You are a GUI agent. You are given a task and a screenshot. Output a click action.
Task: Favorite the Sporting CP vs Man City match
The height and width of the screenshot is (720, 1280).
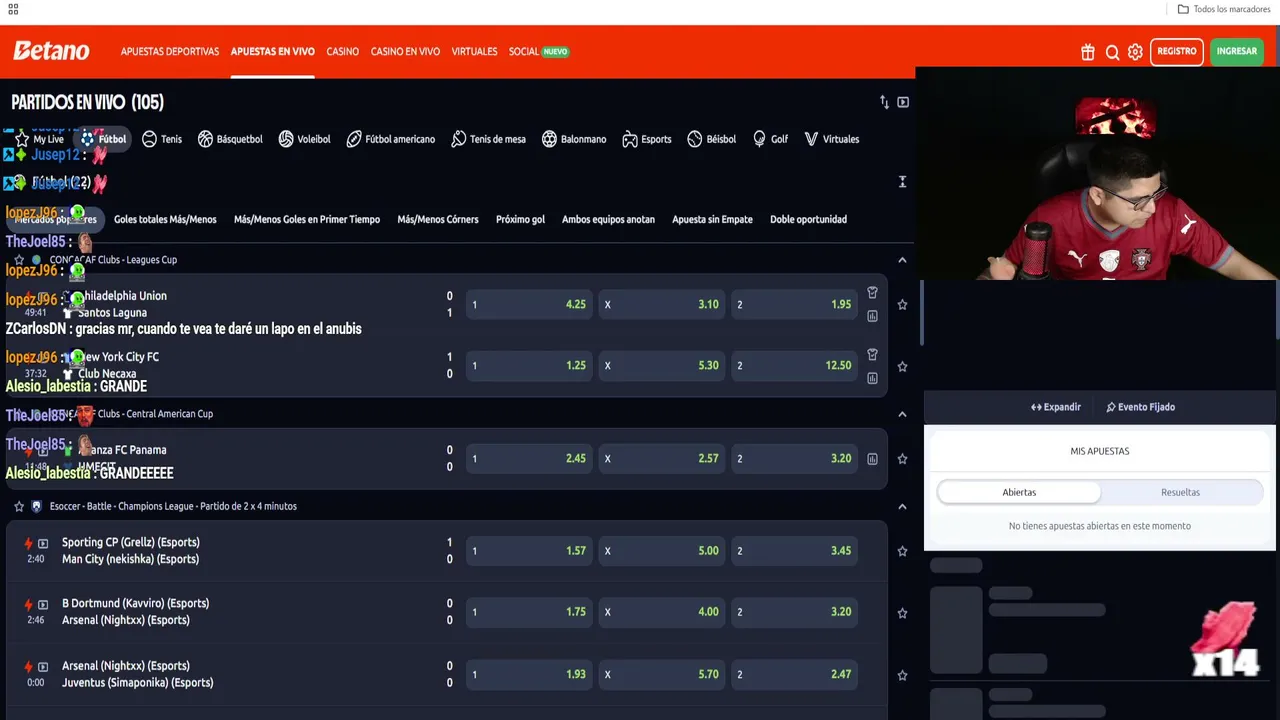click(x=902, y=551)
